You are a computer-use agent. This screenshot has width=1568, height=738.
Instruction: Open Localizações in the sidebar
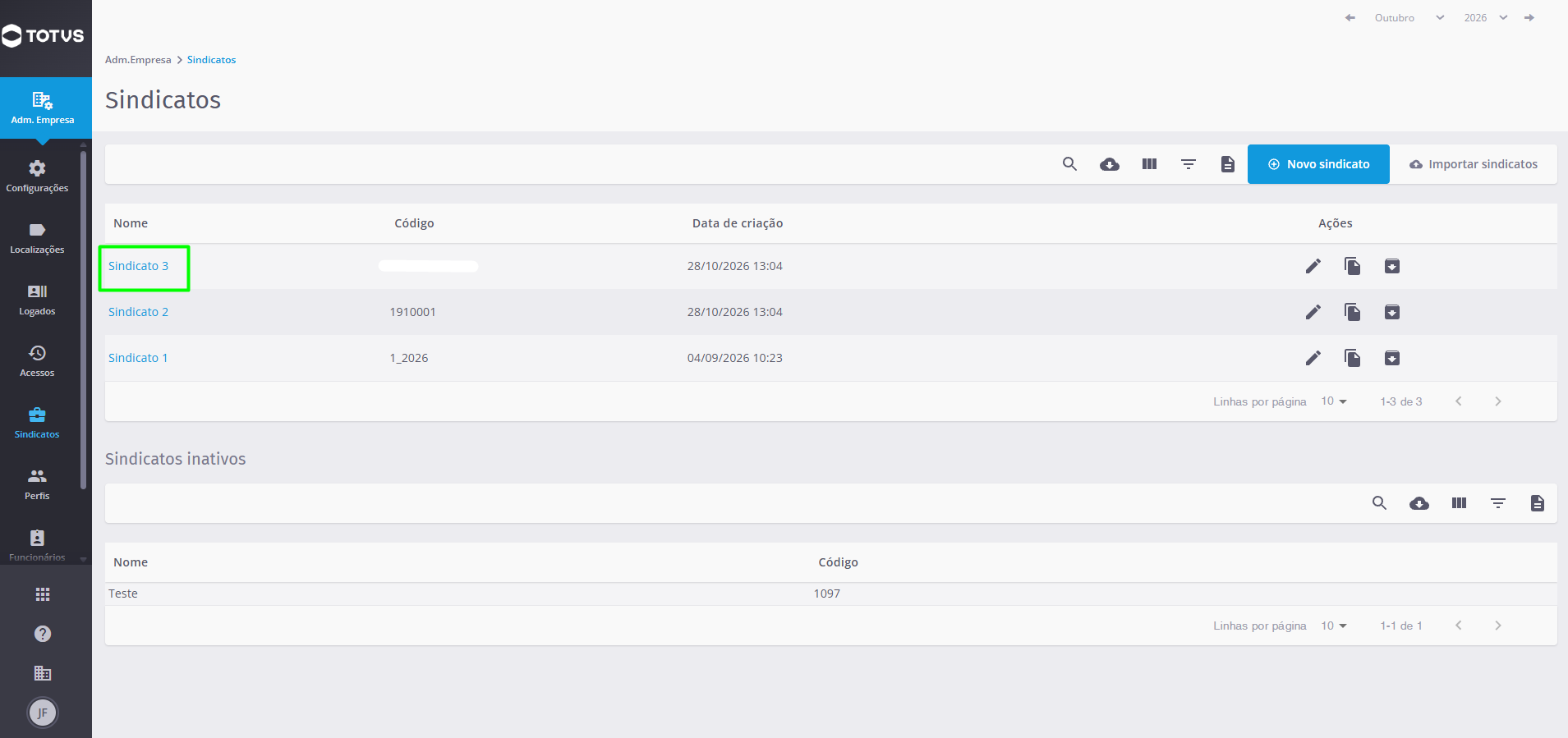[37, 238]
